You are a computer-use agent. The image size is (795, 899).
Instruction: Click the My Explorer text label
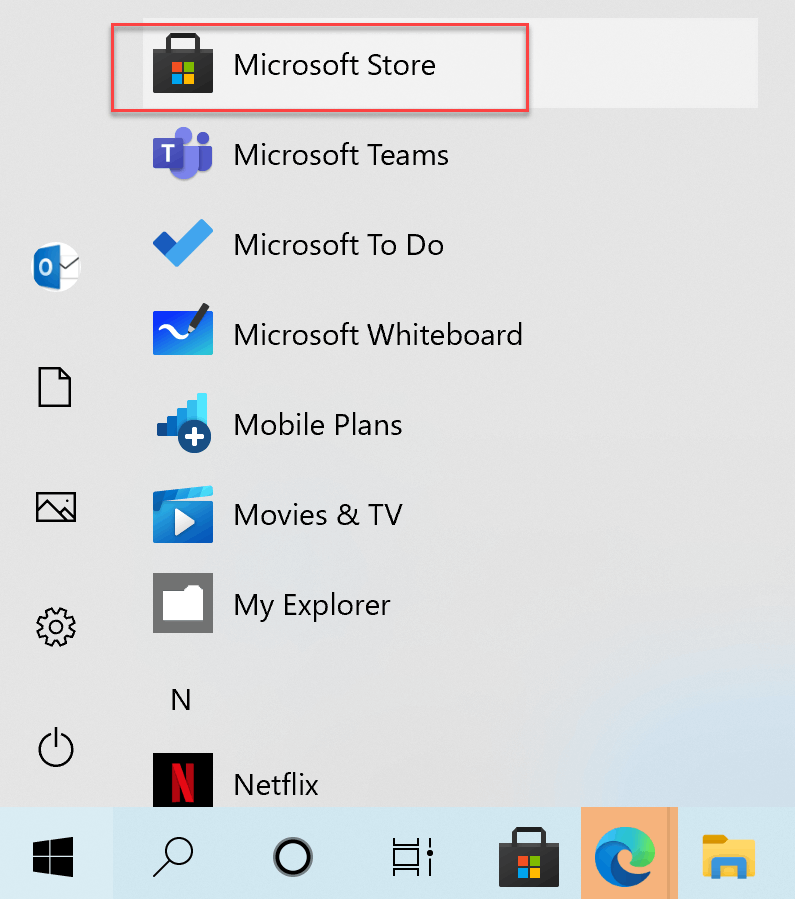coord(312,605)
